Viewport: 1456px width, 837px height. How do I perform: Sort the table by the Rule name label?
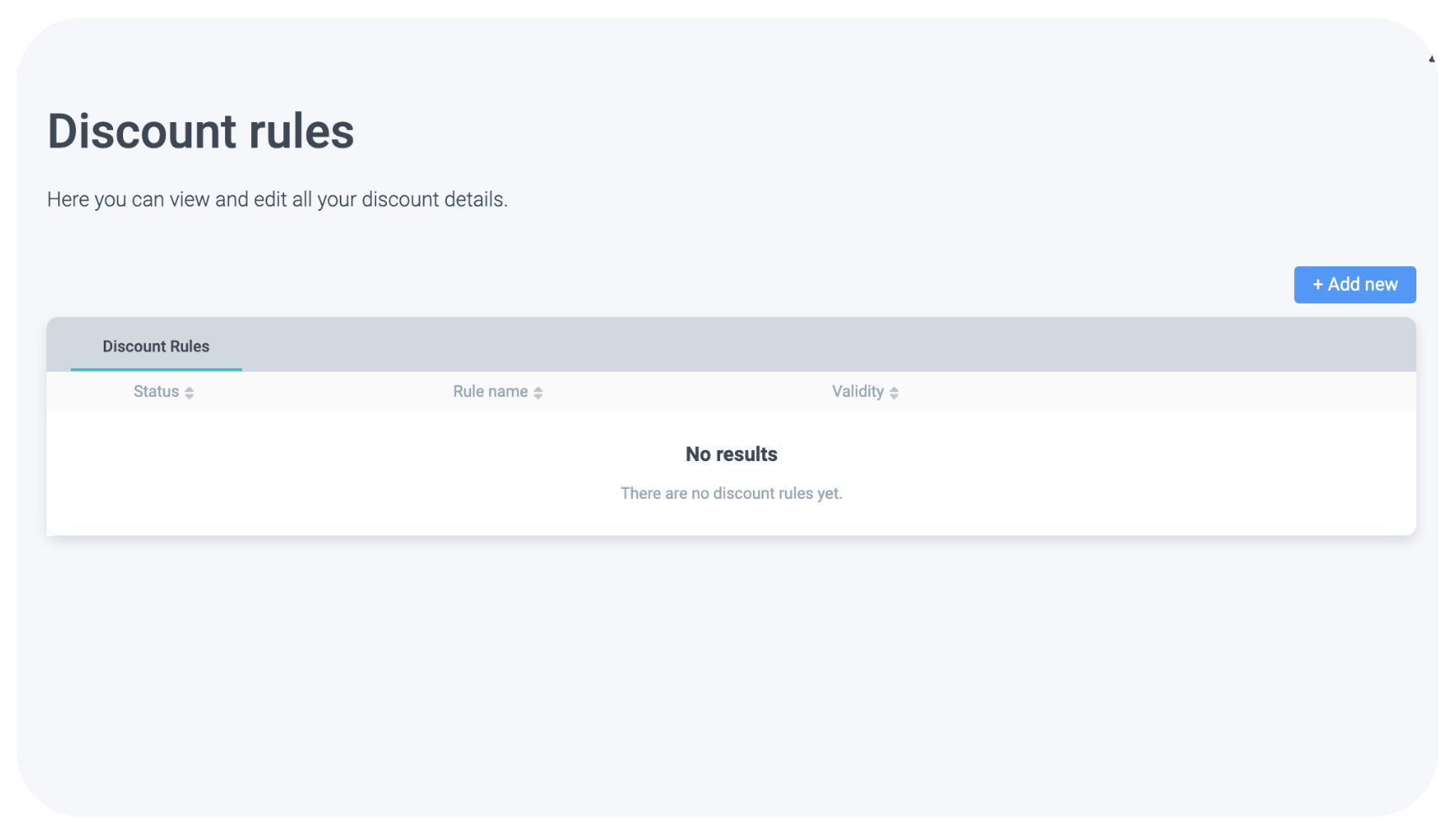click(490, 392)
